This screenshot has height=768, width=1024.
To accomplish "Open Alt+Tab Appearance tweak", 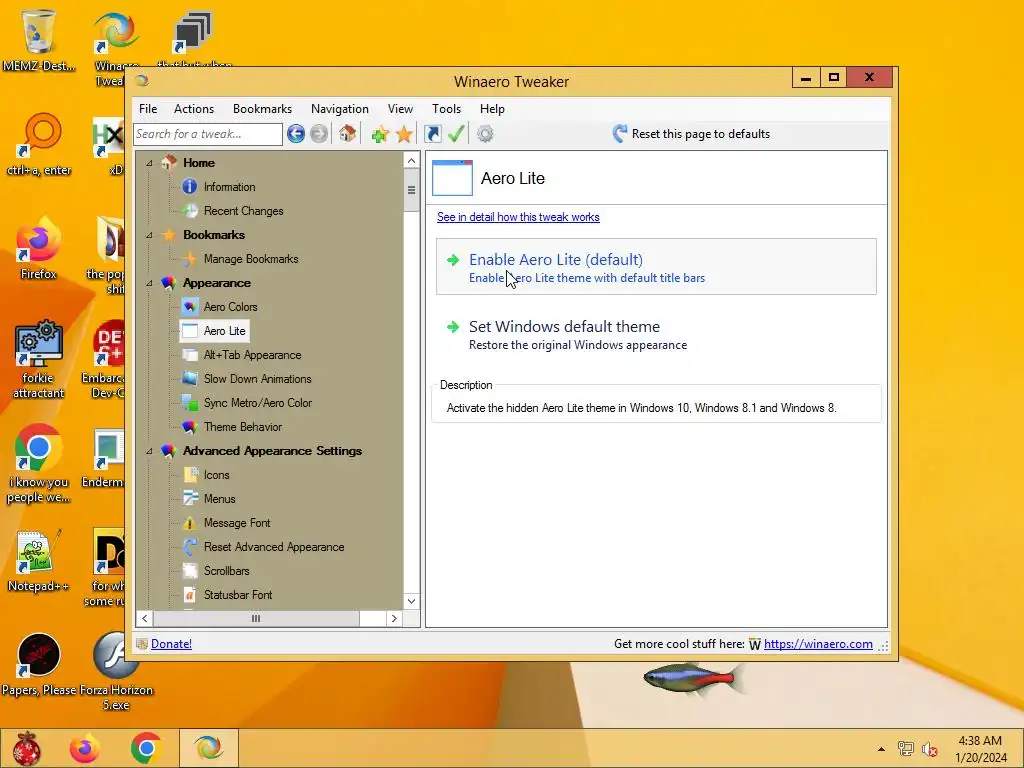I will click(252, 355).
